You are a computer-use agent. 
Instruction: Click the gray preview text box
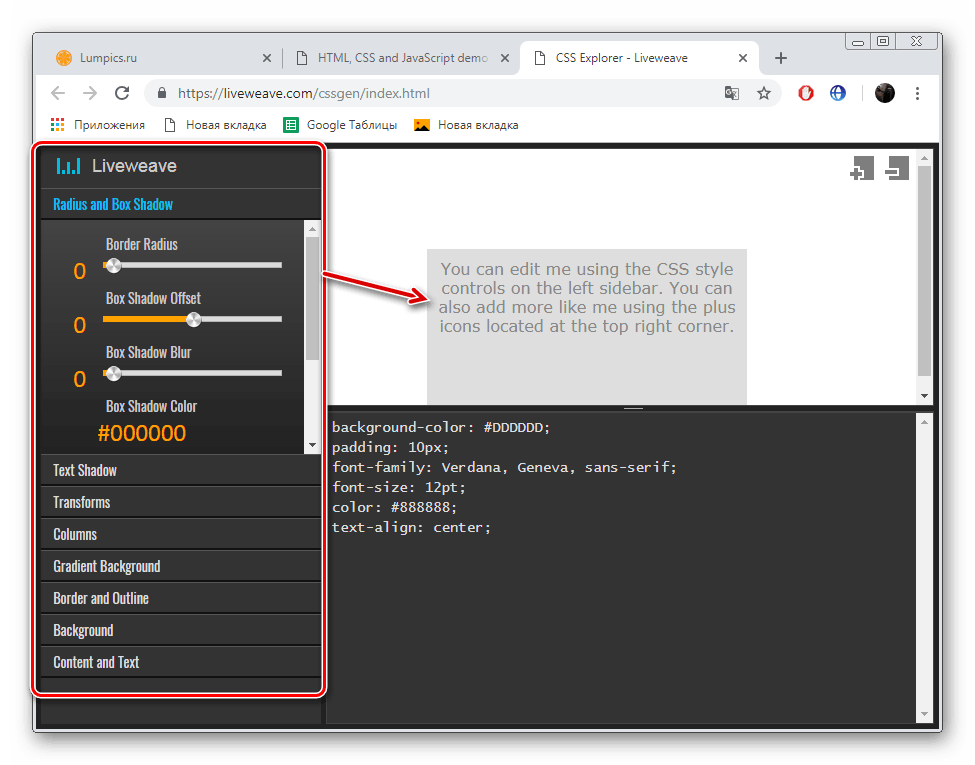point(586,327)
